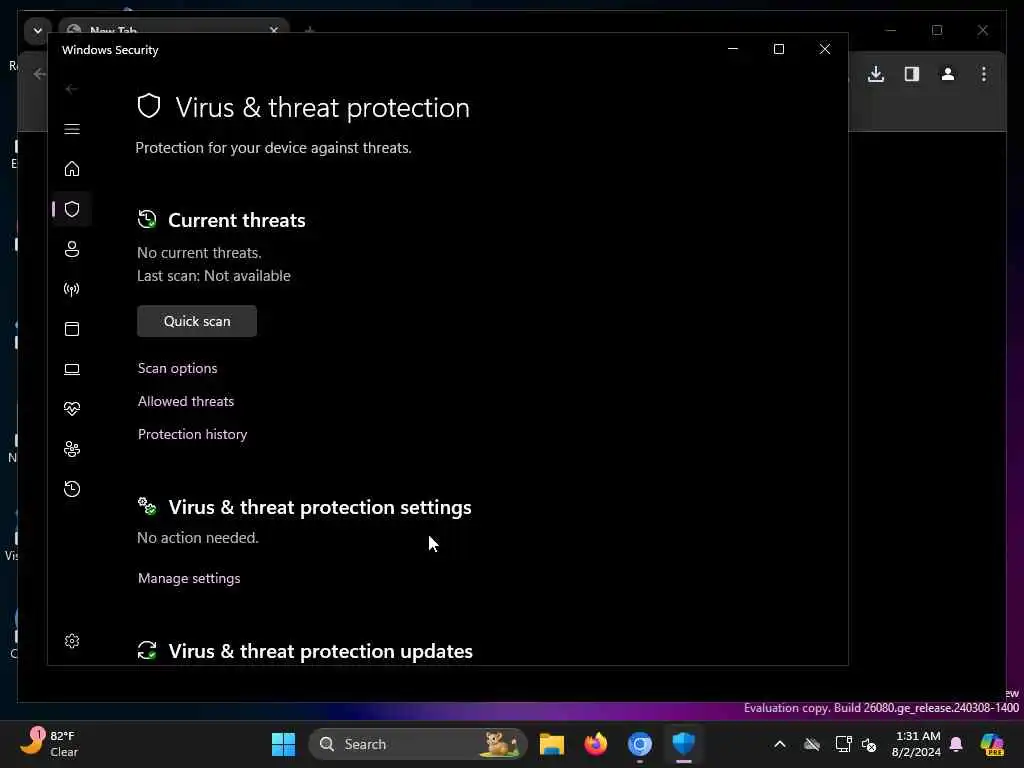Click the back arrow in Windows Security

tap(72, 89)
